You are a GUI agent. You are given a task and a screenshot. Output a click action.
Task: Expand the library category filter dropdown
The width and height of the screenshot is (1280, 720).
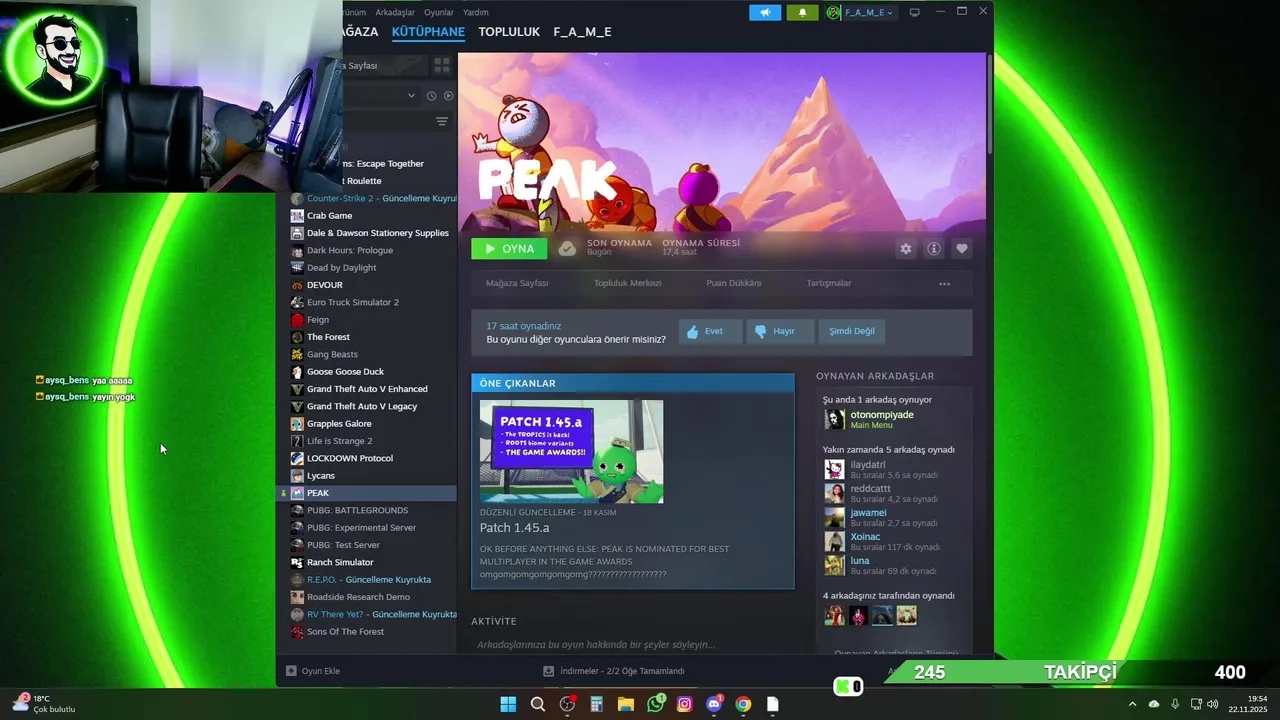(411, 95)
